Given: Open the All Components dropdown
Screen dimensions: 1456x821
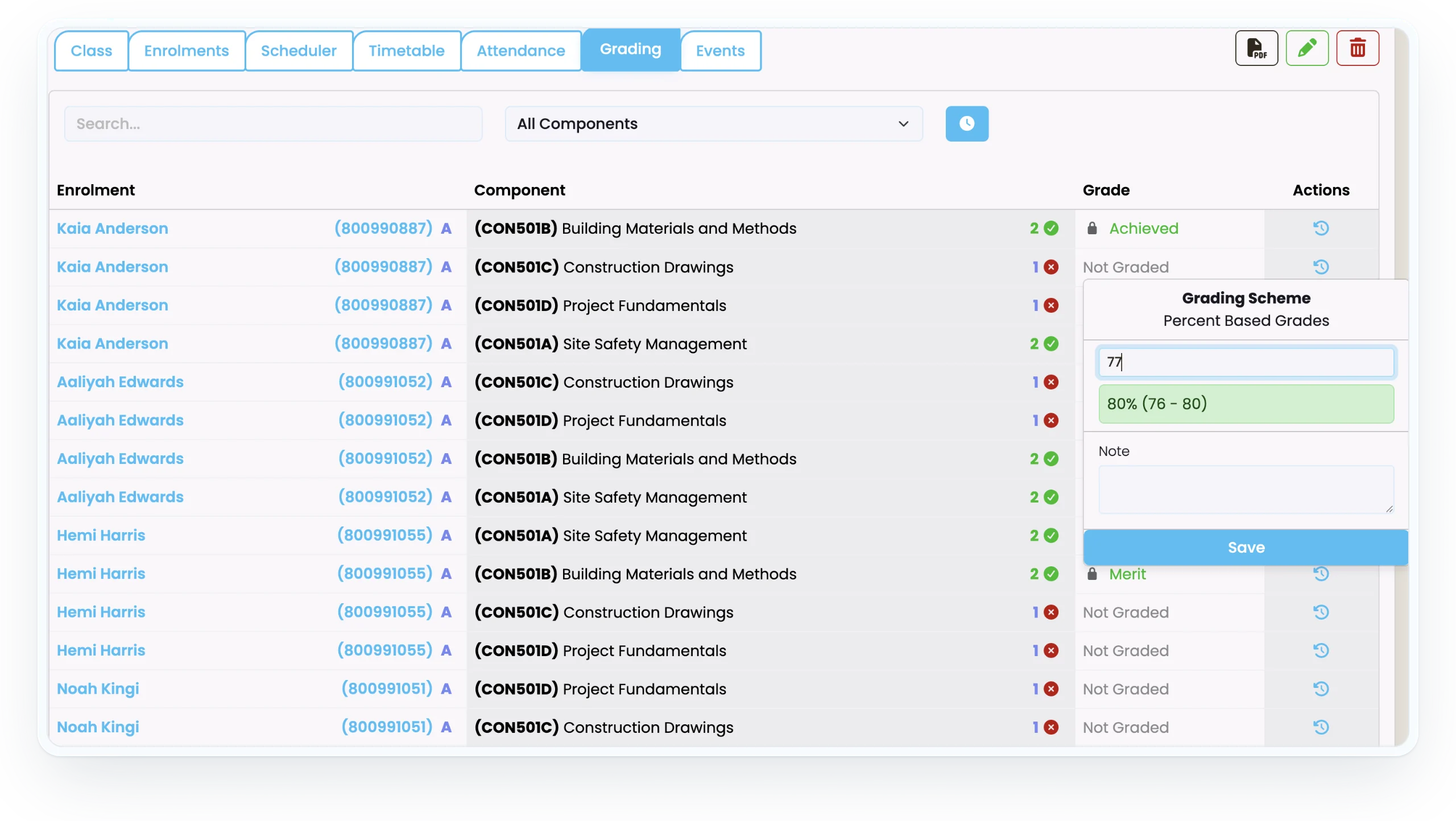Looking at the screenshot, I should [x=714, y=123].
